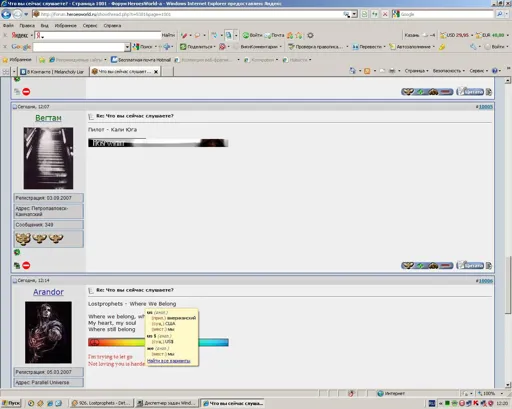Click the browser Forward arrow button
Image resolution: width=512 pixels, height=409 pixels.
click(17, 14)
